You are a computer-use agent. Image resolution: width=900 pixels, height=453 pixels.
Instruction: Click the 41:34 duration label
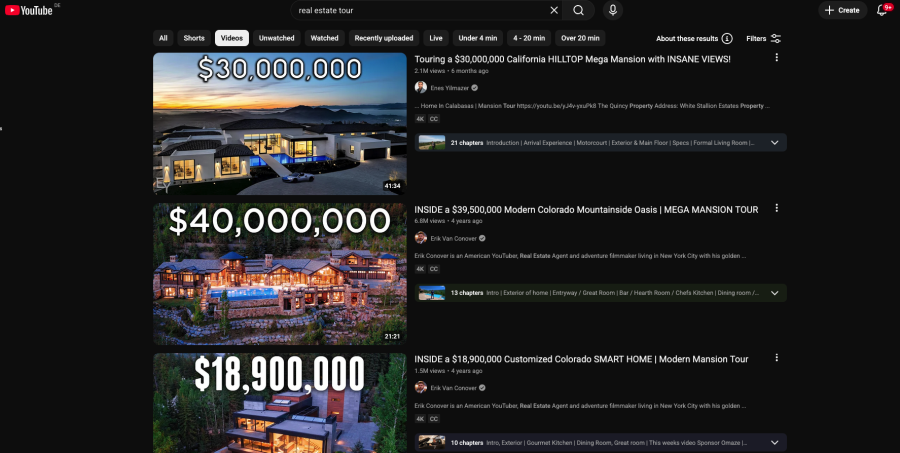(393, 186)
